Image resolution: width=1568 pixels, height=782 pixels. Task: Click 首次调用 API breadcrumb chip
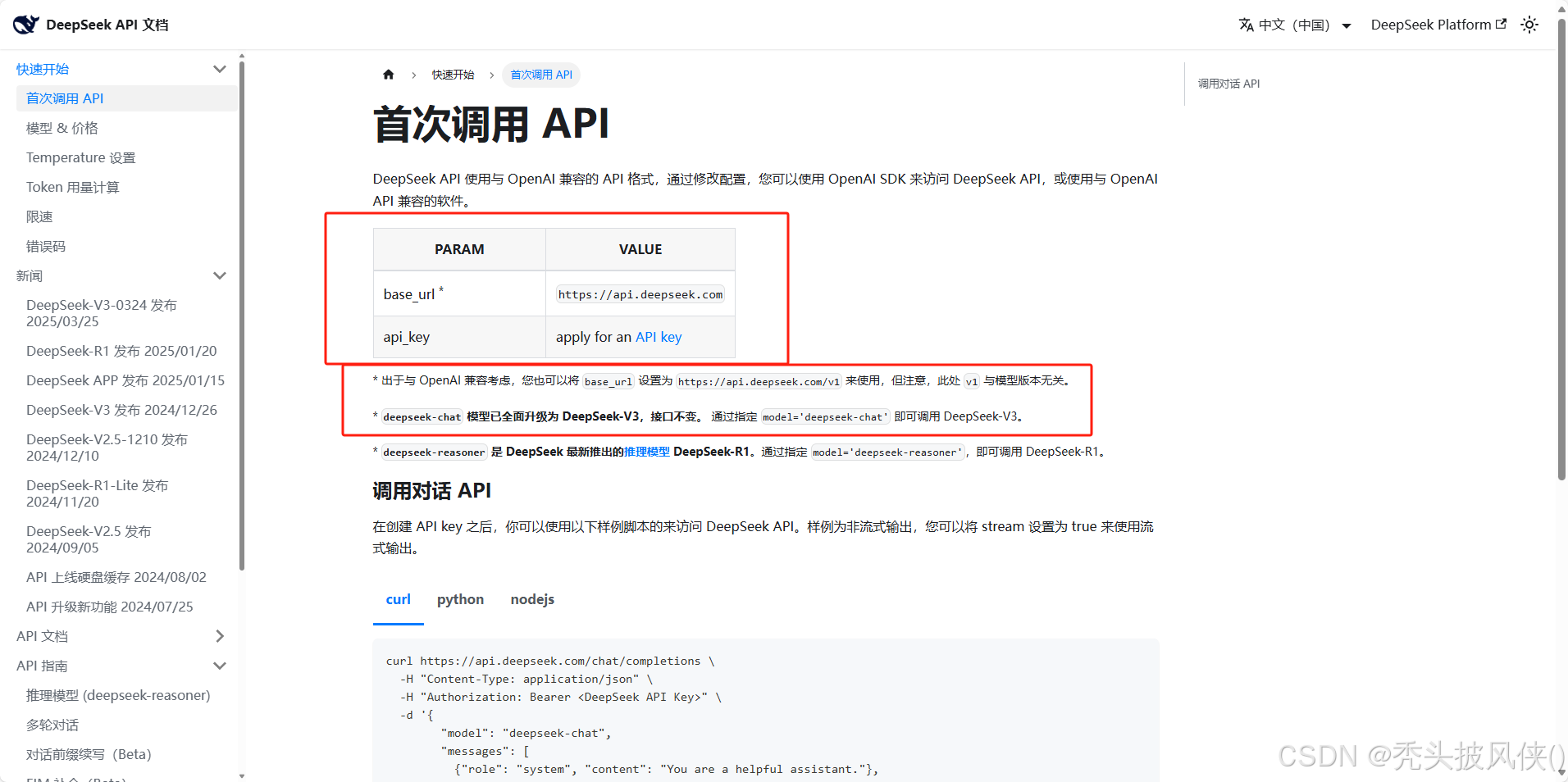pos(541,75)
